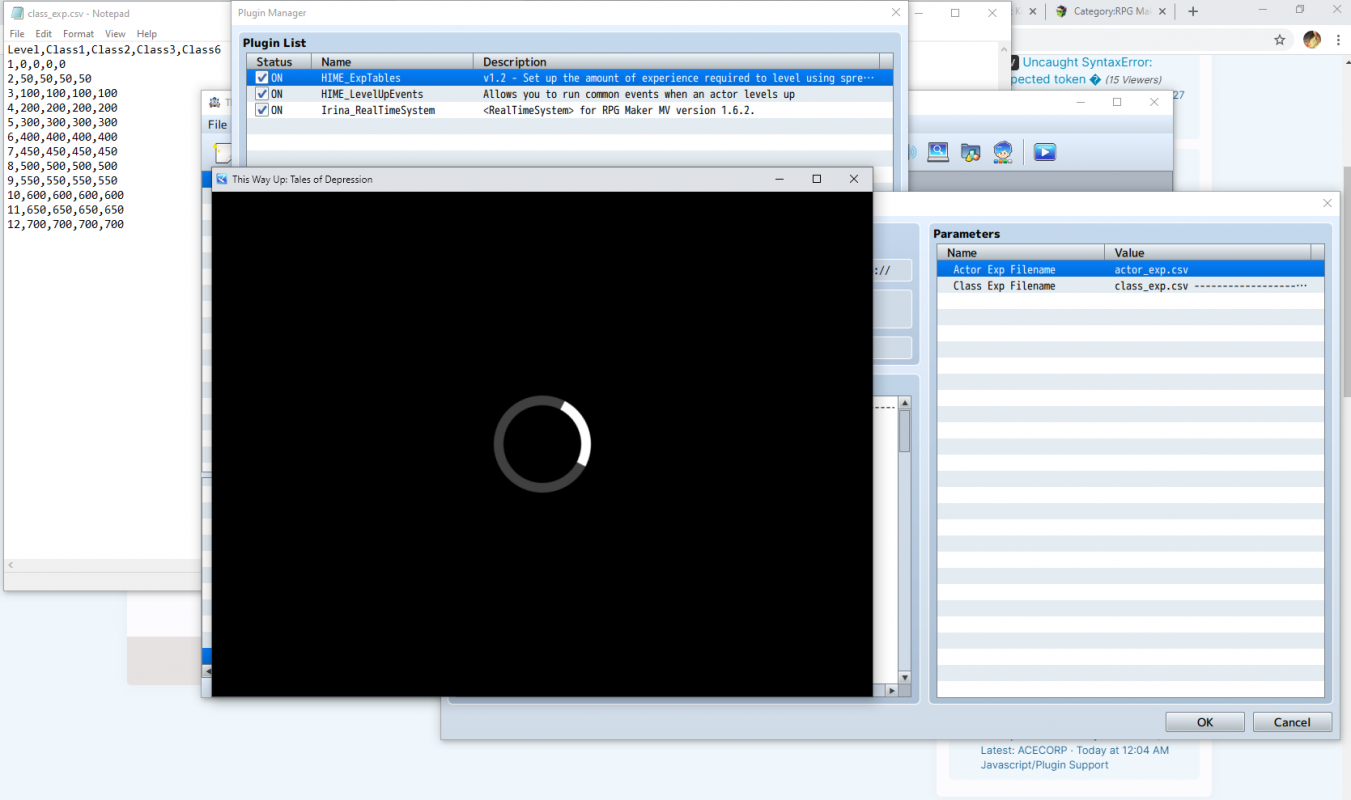This screenshot has height=800, width=1351.
Task: Open RPG Maker's File menu
Action: tap(217, 125)
